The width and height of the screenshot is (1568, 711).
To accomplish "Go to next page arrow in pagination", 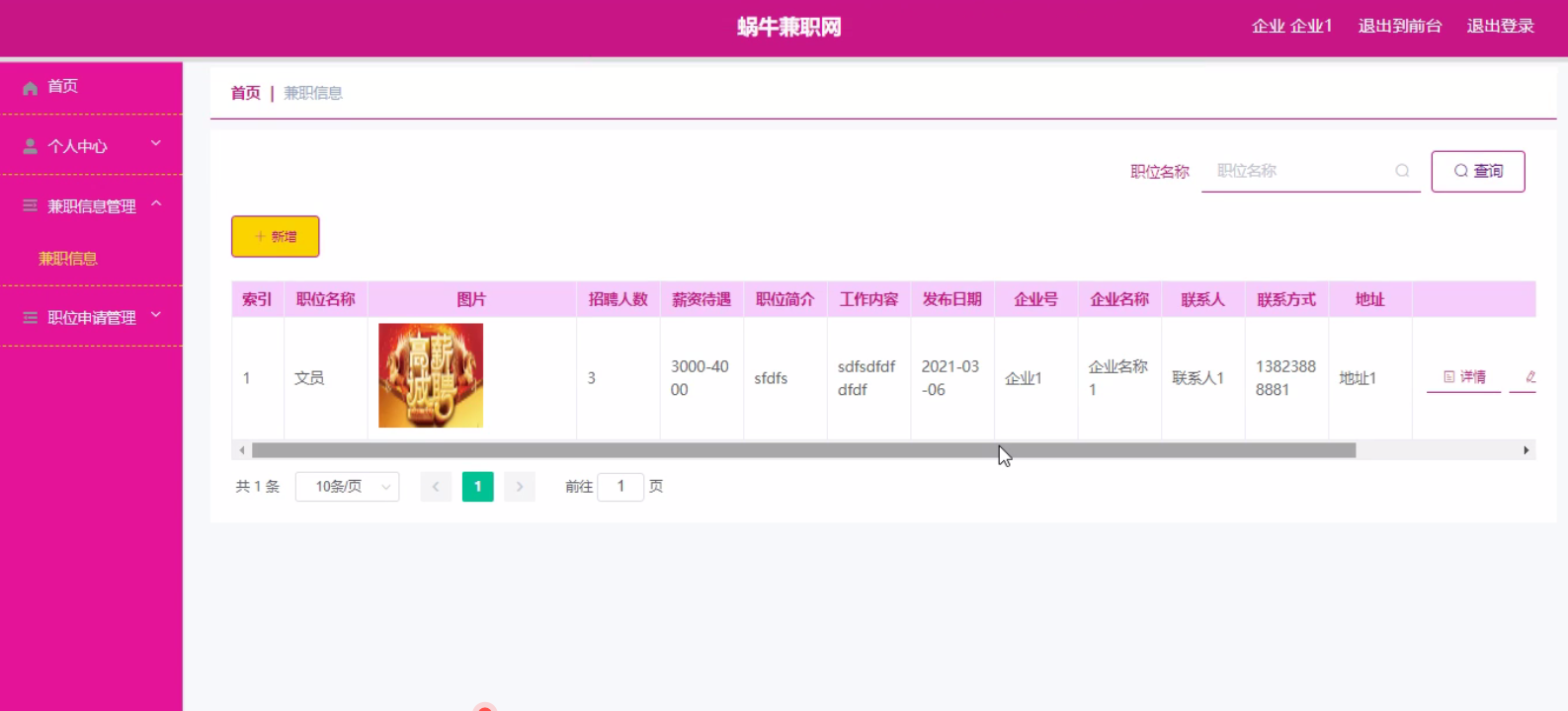I will [x=520, y=487].
